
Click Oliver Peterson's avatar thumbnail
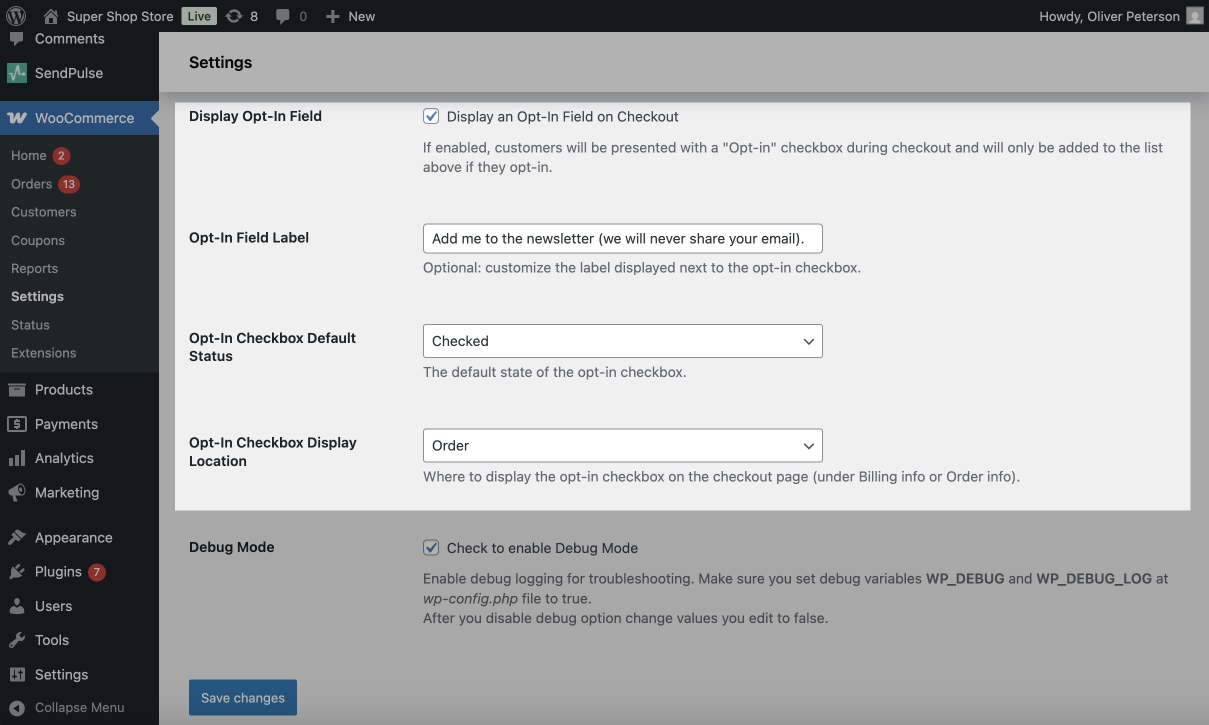point(1194,16)
